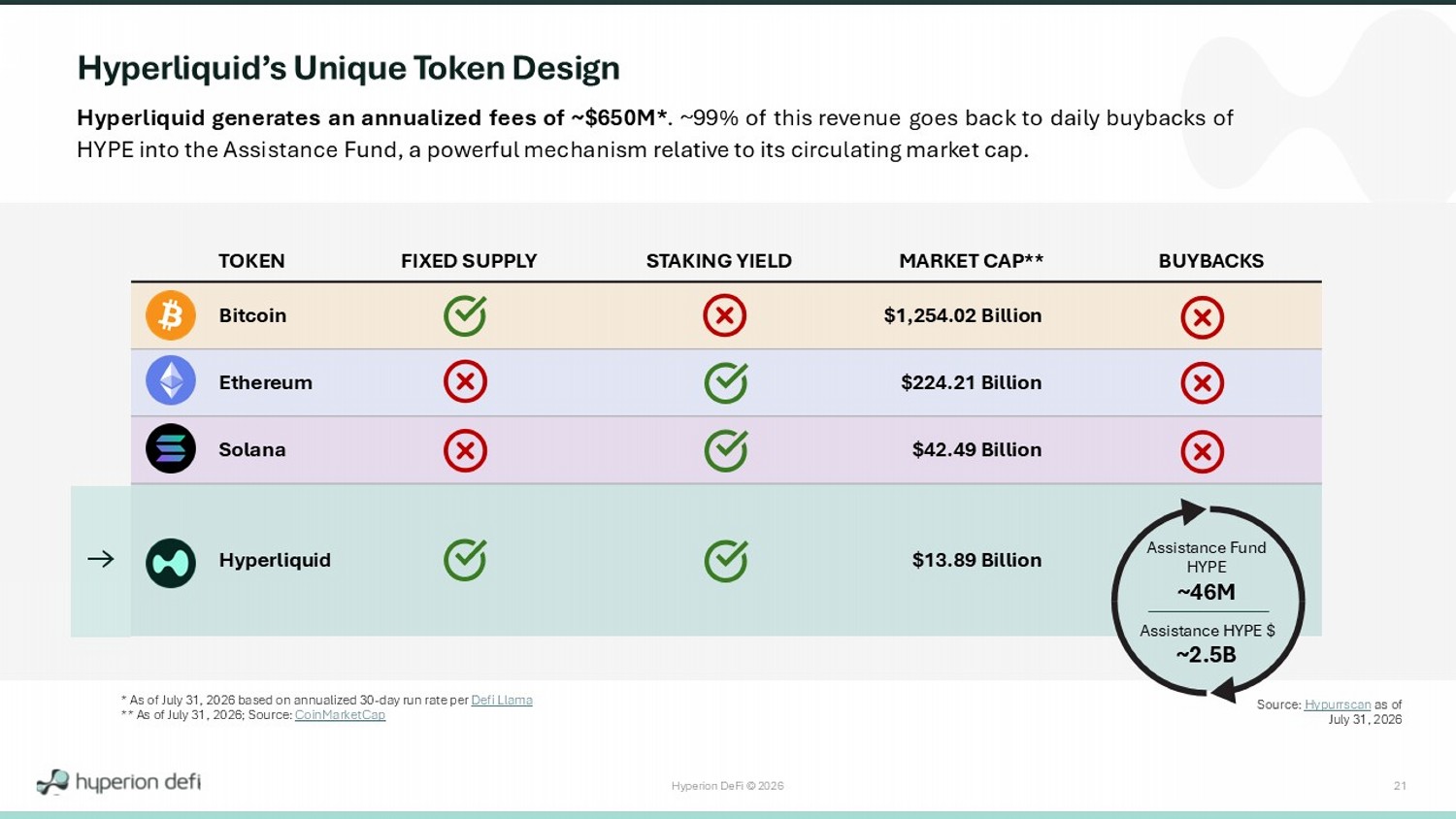Image resolution: width=1456 pixels, height=819 pixels.
Task: Click the slide title Hyperliquid's Unique Token Design
Action: tap(348, 68)
